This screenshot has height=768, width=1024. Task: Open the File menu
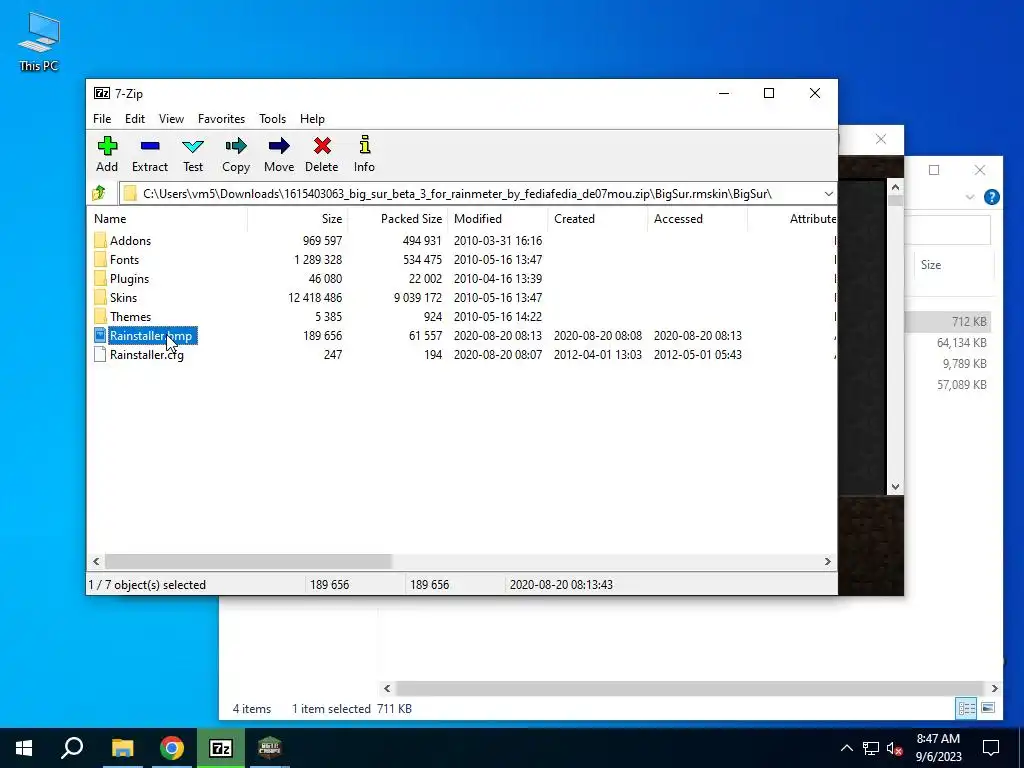coord(102,119)
